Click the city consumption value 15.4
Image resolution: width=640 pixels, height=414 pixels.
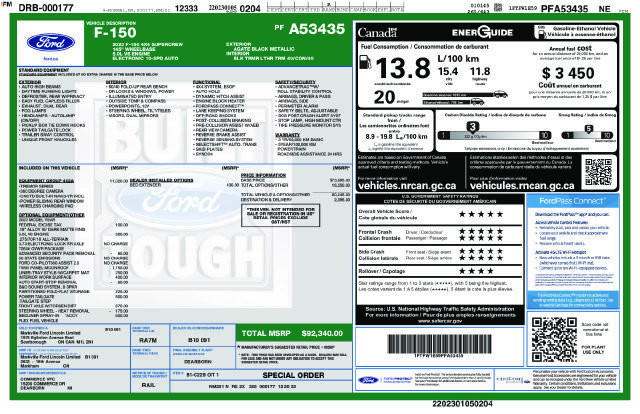(448, 71)
